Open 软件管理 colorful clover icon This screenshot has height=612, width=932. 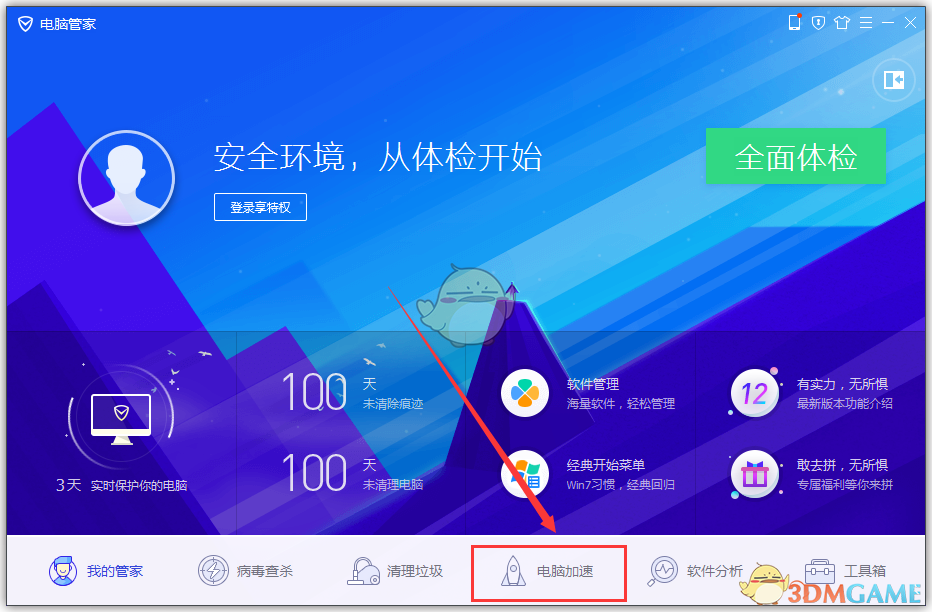pos(524,393)
